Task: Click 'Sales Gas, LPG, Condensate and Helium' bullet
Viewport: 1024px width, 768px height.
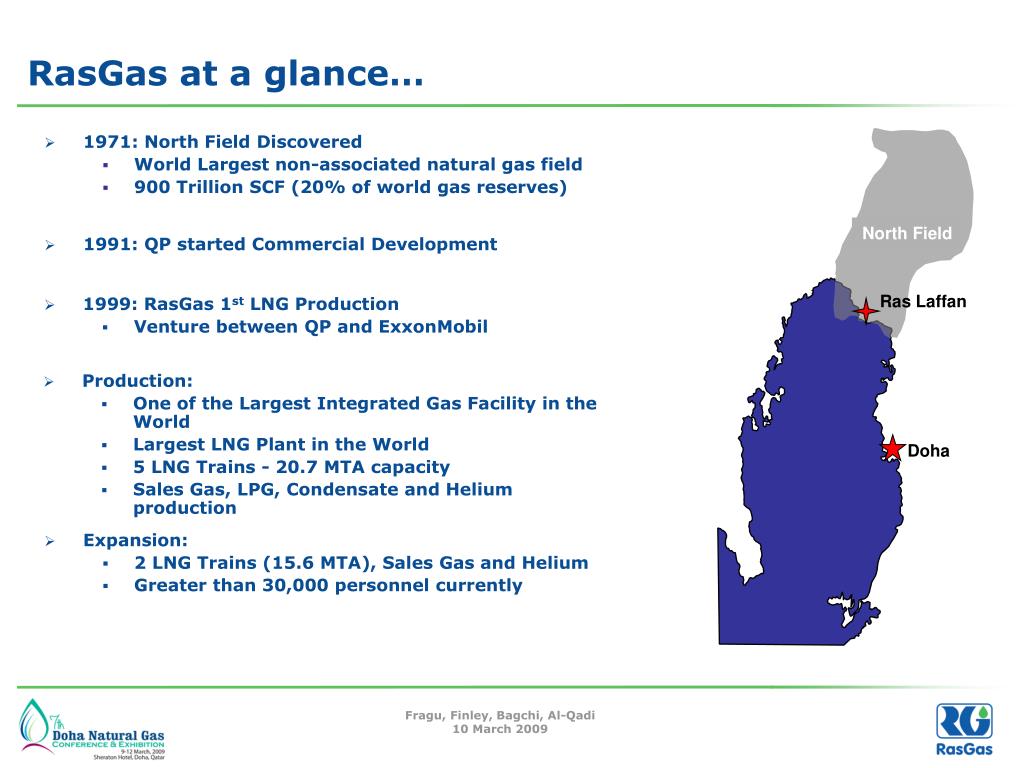Action: click(323, 498)
